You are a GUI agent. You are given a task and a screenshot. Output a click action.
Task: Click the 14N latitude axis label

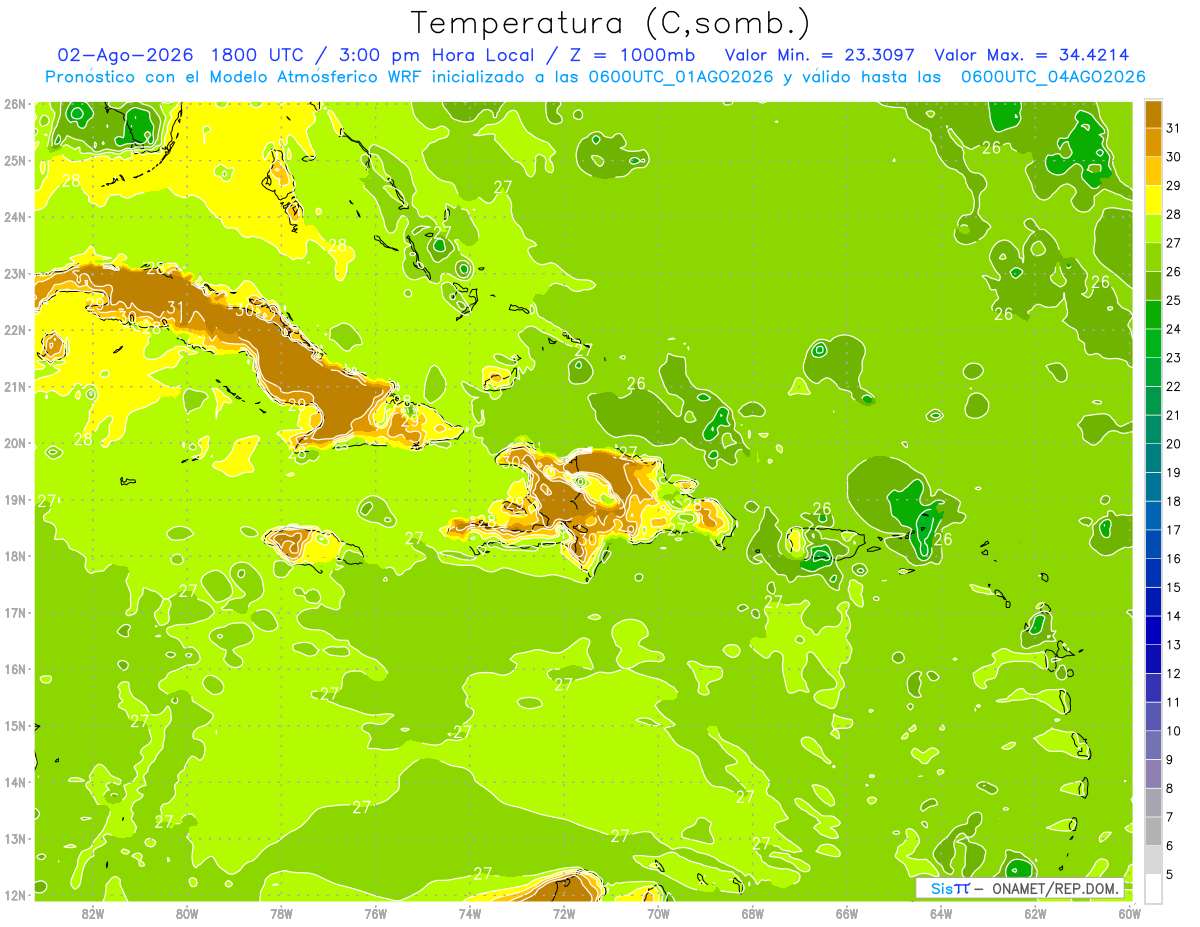(x=14, y=782)
